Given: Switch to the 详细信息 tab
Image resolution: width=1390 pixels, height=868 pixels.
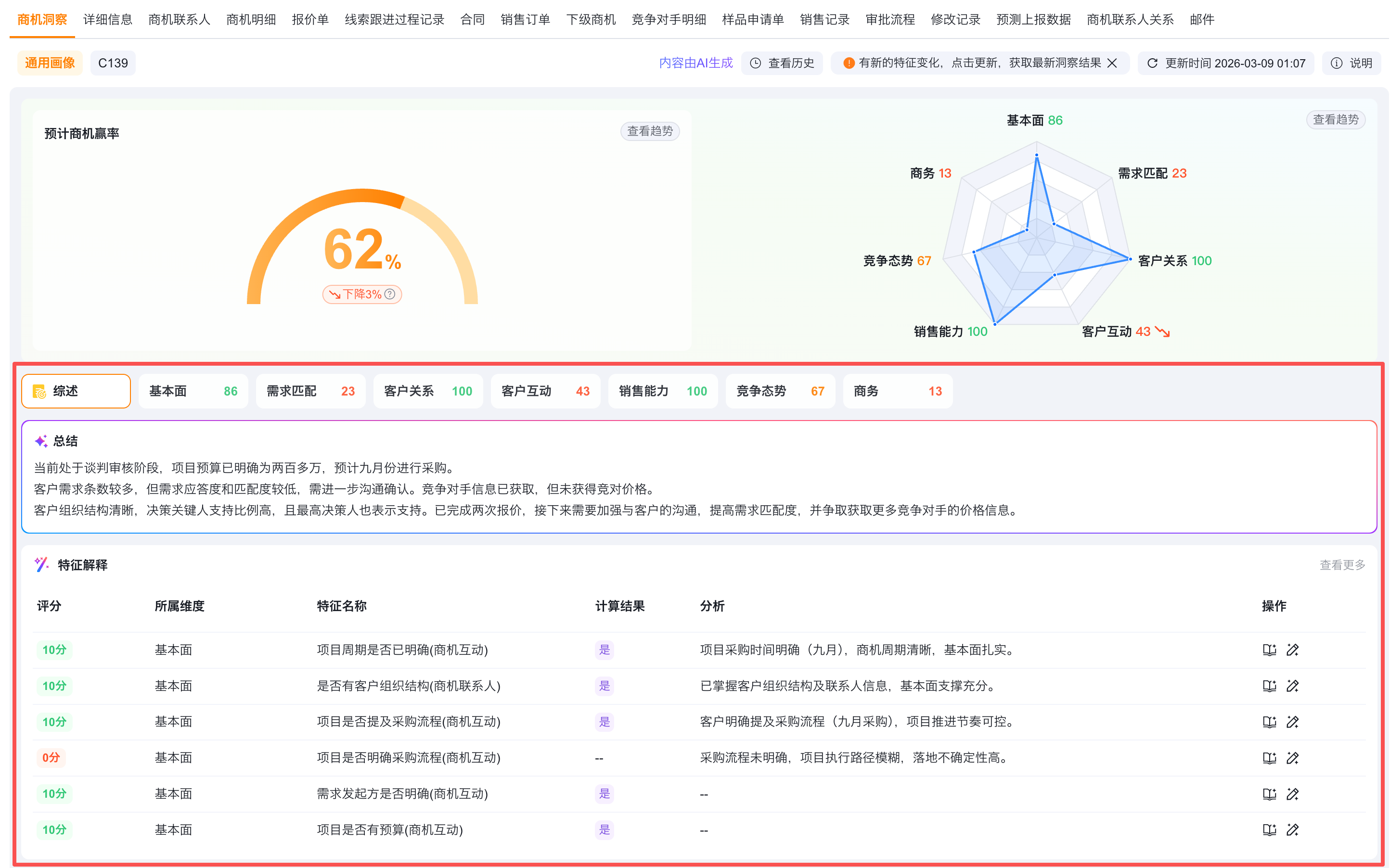Looking at the screenshot, I should click(x=107, y=20).
